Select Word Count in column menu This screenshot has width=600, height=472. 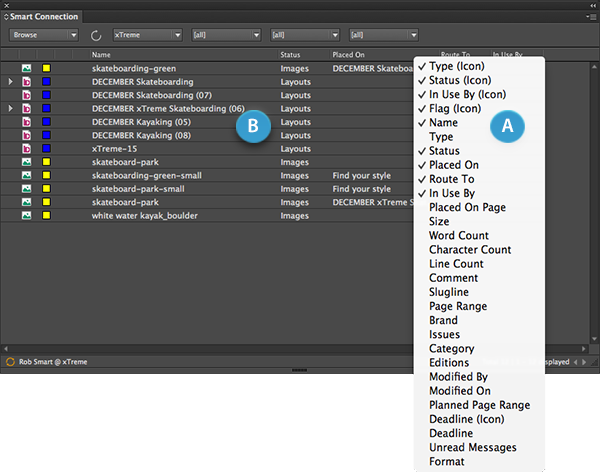[x=479, y=235]
